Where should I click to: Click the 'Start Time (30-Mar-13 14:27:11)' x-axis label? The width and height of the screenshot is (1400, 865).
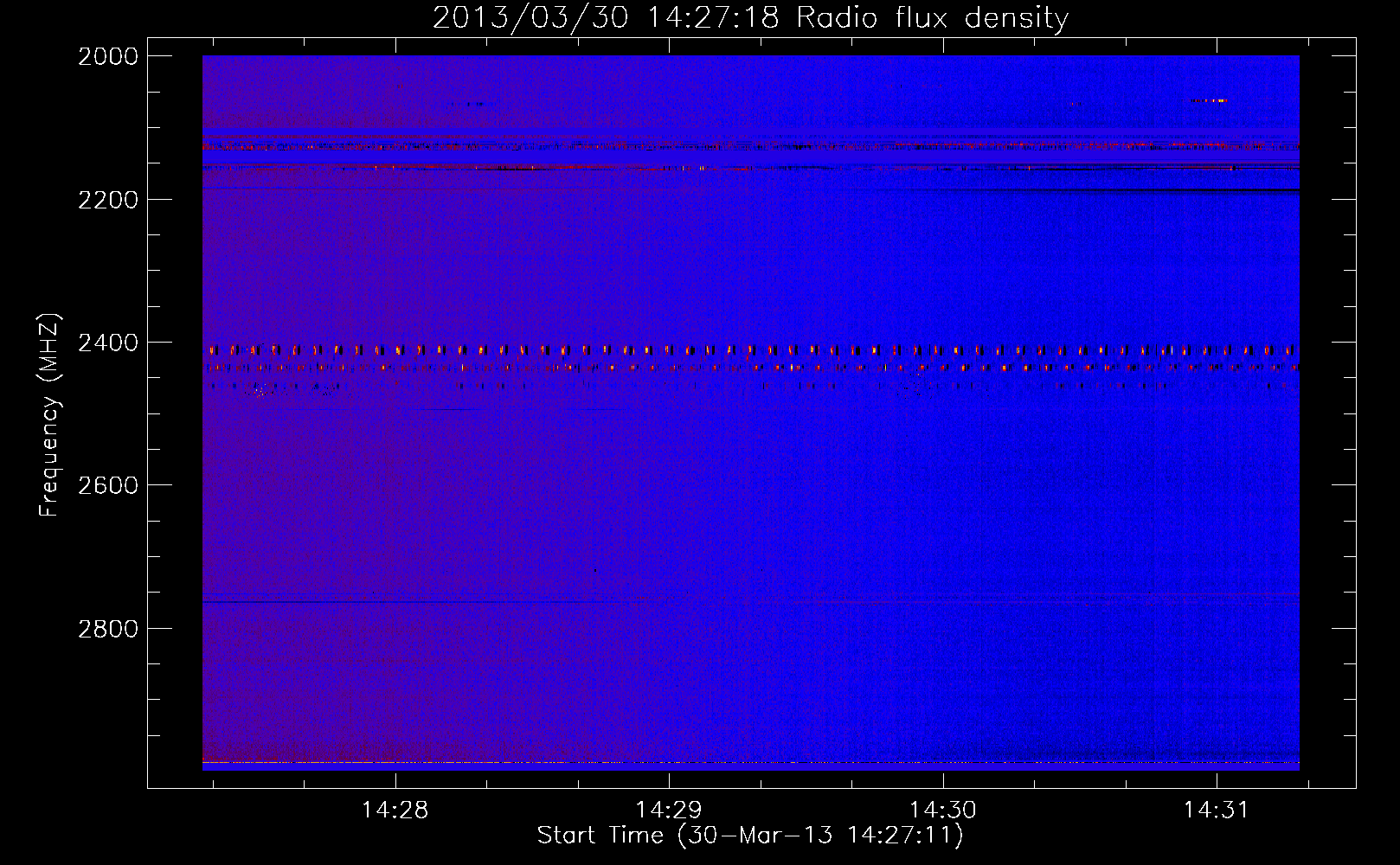750,836
